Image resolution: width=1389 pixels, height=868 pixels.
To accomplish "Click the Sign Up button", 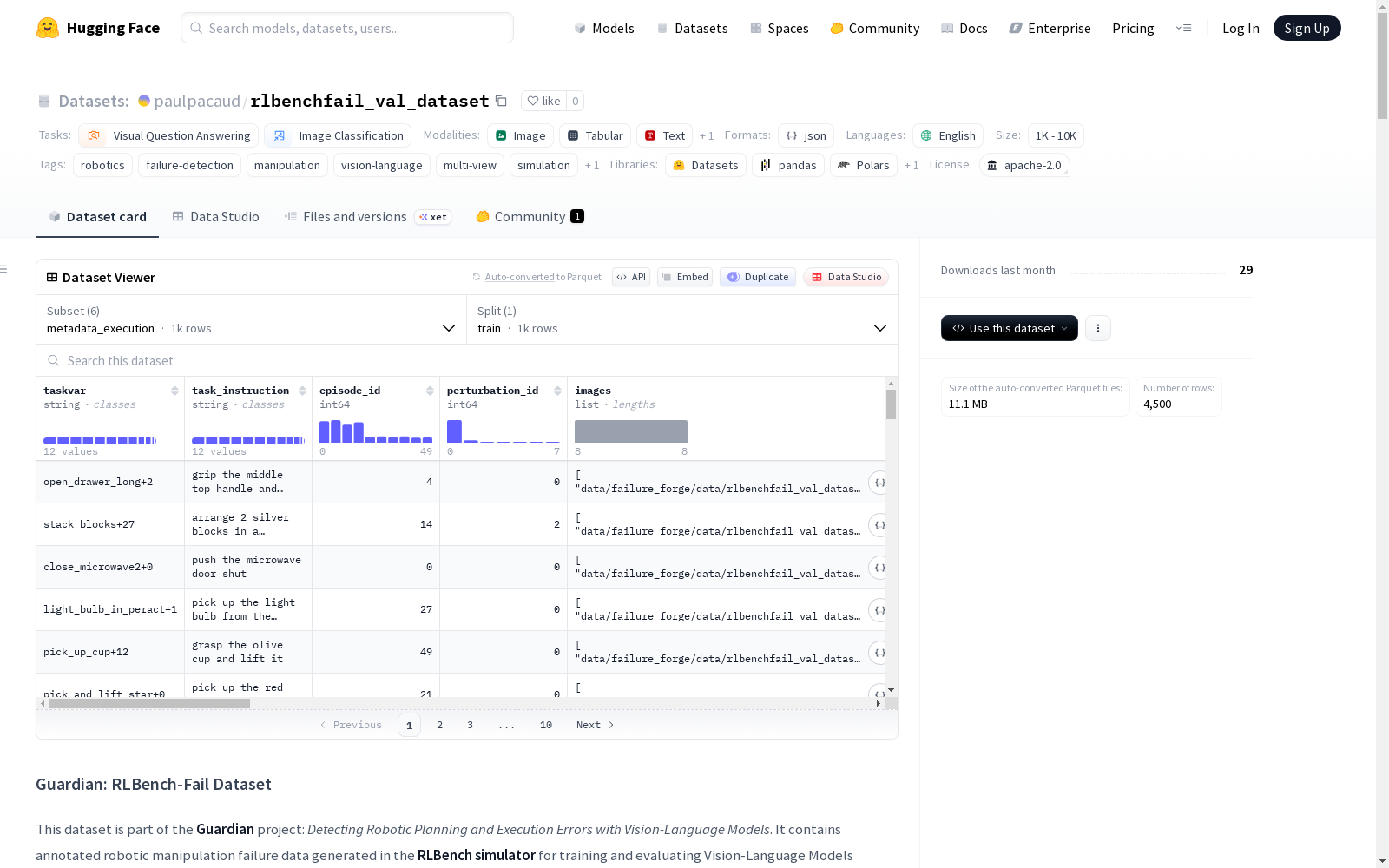I will click(1307, 28).
